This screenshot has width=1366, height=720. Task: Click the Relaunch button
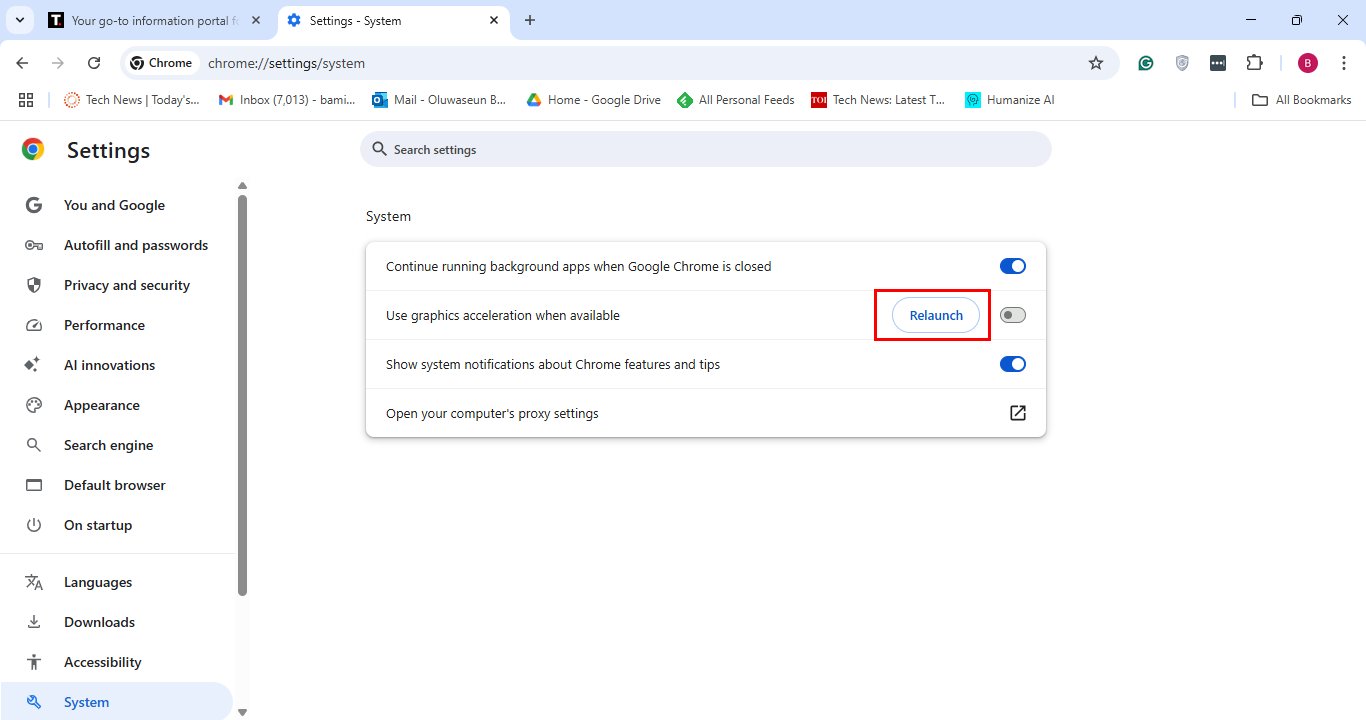tap(935, 314)
